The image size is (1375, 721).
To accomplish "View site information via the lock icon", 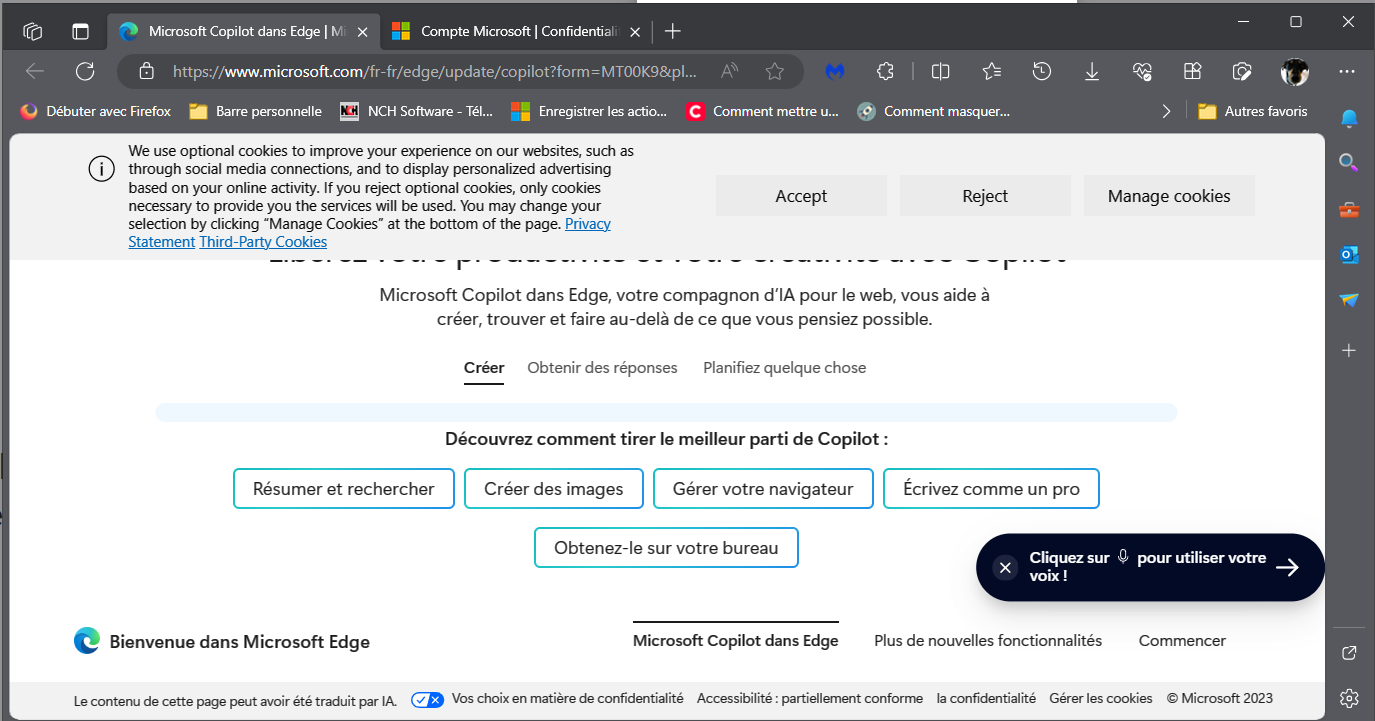I will click(x=146, y=71).
